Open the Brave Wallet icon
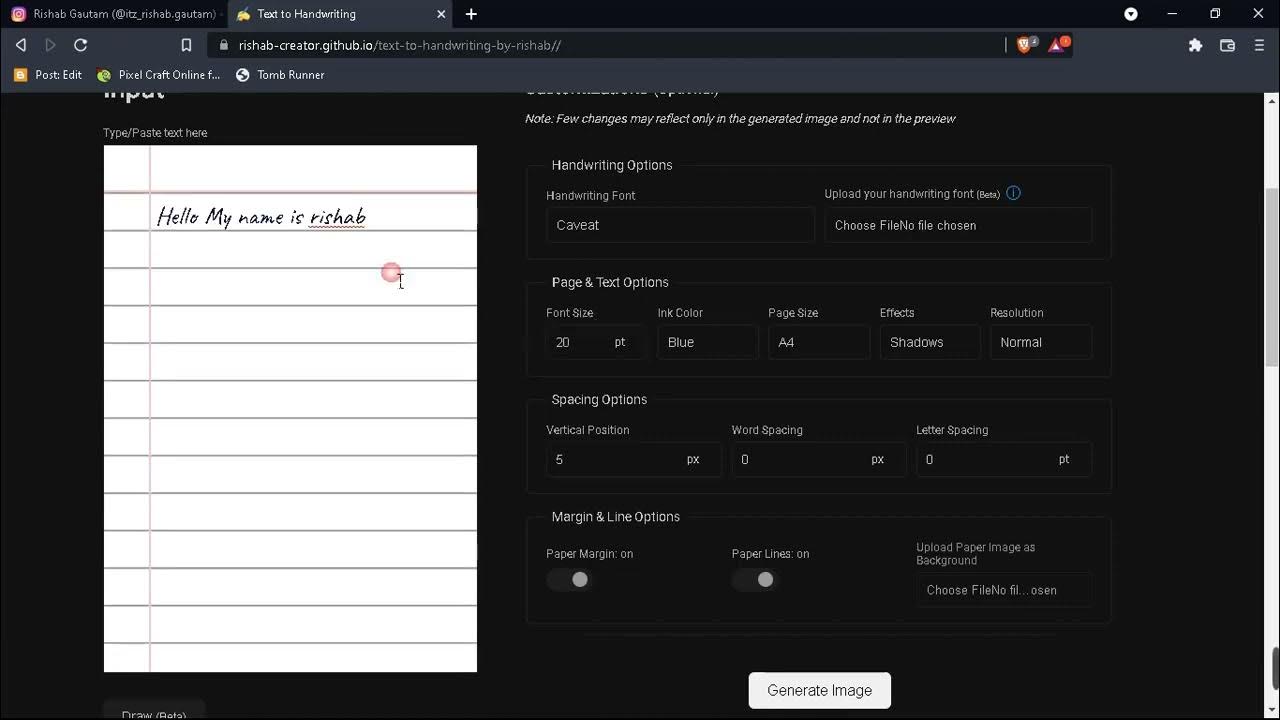1280x720 pixels. pos(1228,45)
